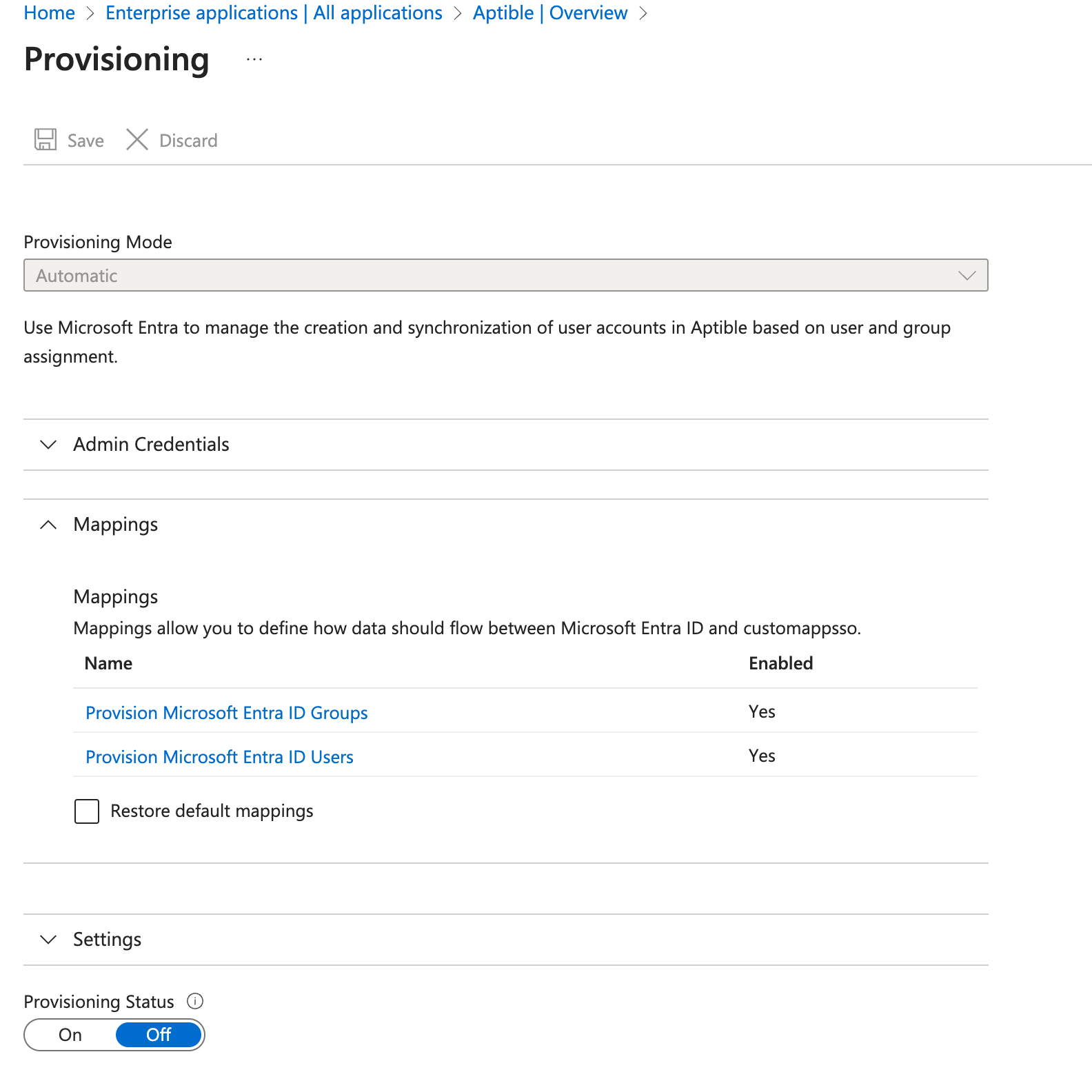Open the ellipsis more options menu
Viewport: 1092px width, 1092px height.
pyautogui.click(x=254, y=60)
